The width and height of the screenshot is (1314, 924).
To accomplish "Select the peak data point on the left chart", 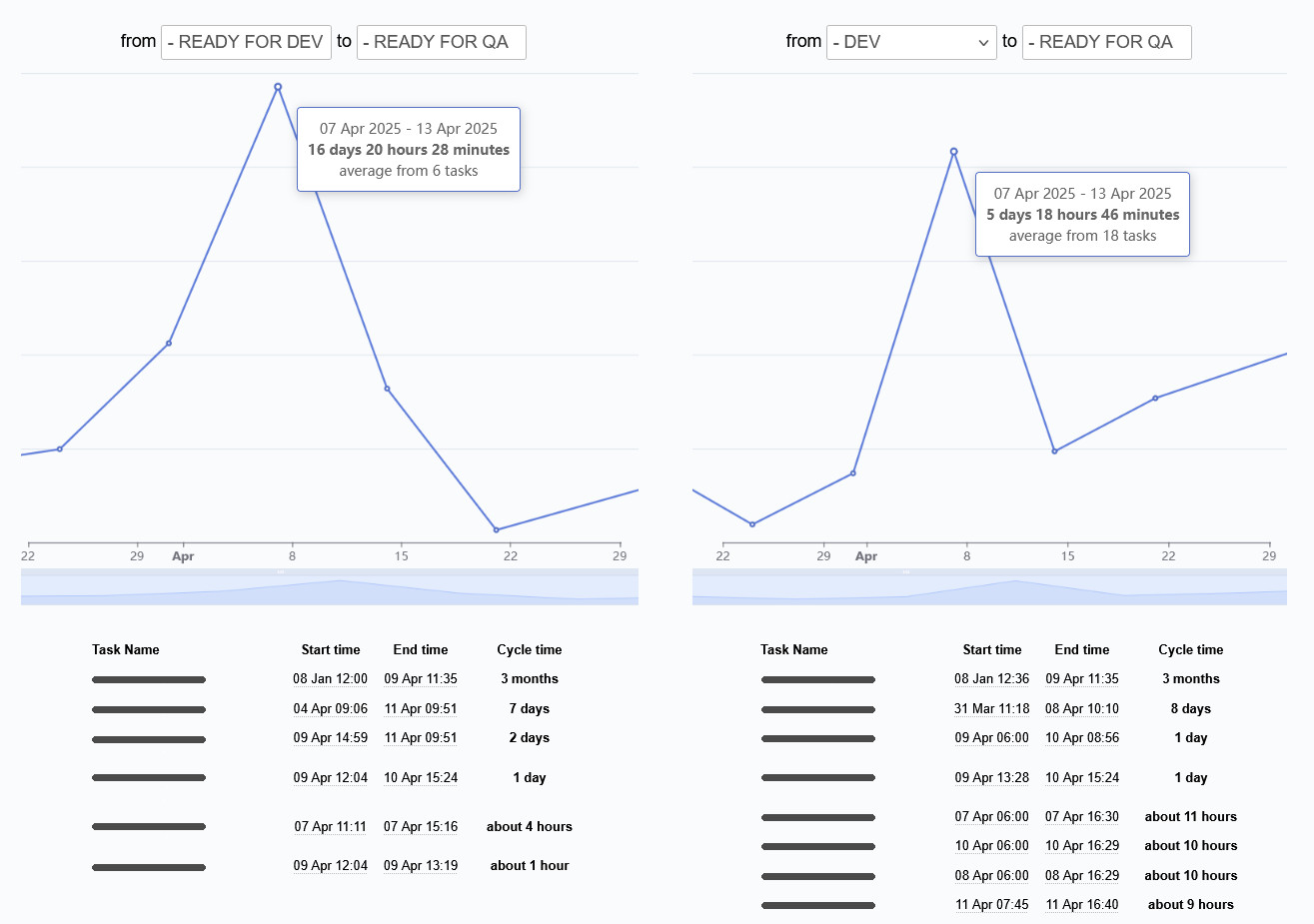I will 278,88.
